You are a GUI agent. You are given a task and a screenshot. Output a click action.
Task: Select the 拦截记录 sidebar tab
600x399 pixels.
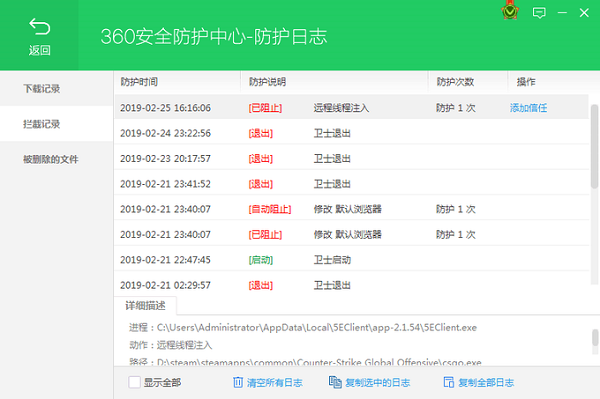tap(56, 124)
